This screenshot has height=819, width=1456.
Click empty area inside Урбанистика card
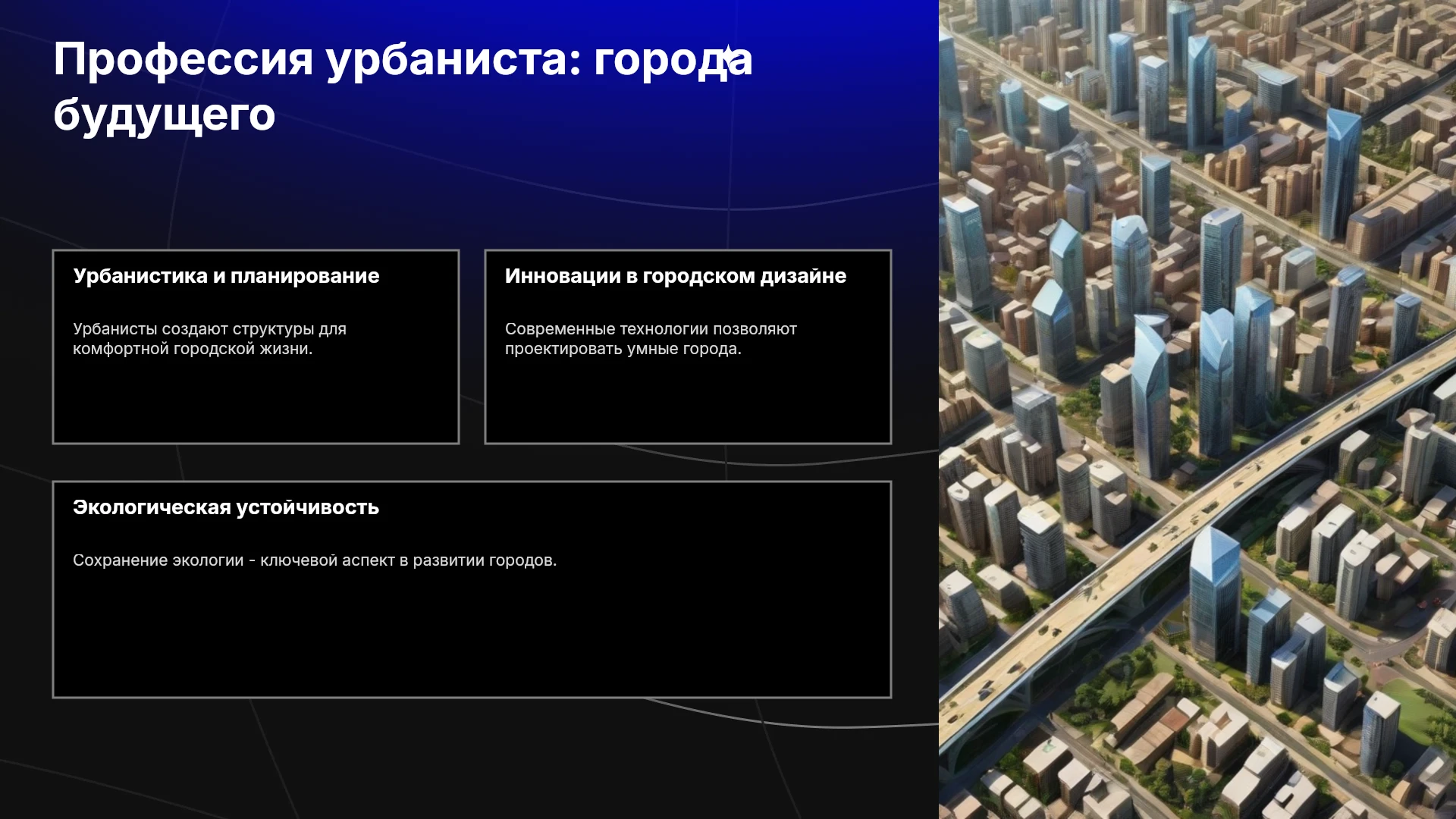click(256, 402)
